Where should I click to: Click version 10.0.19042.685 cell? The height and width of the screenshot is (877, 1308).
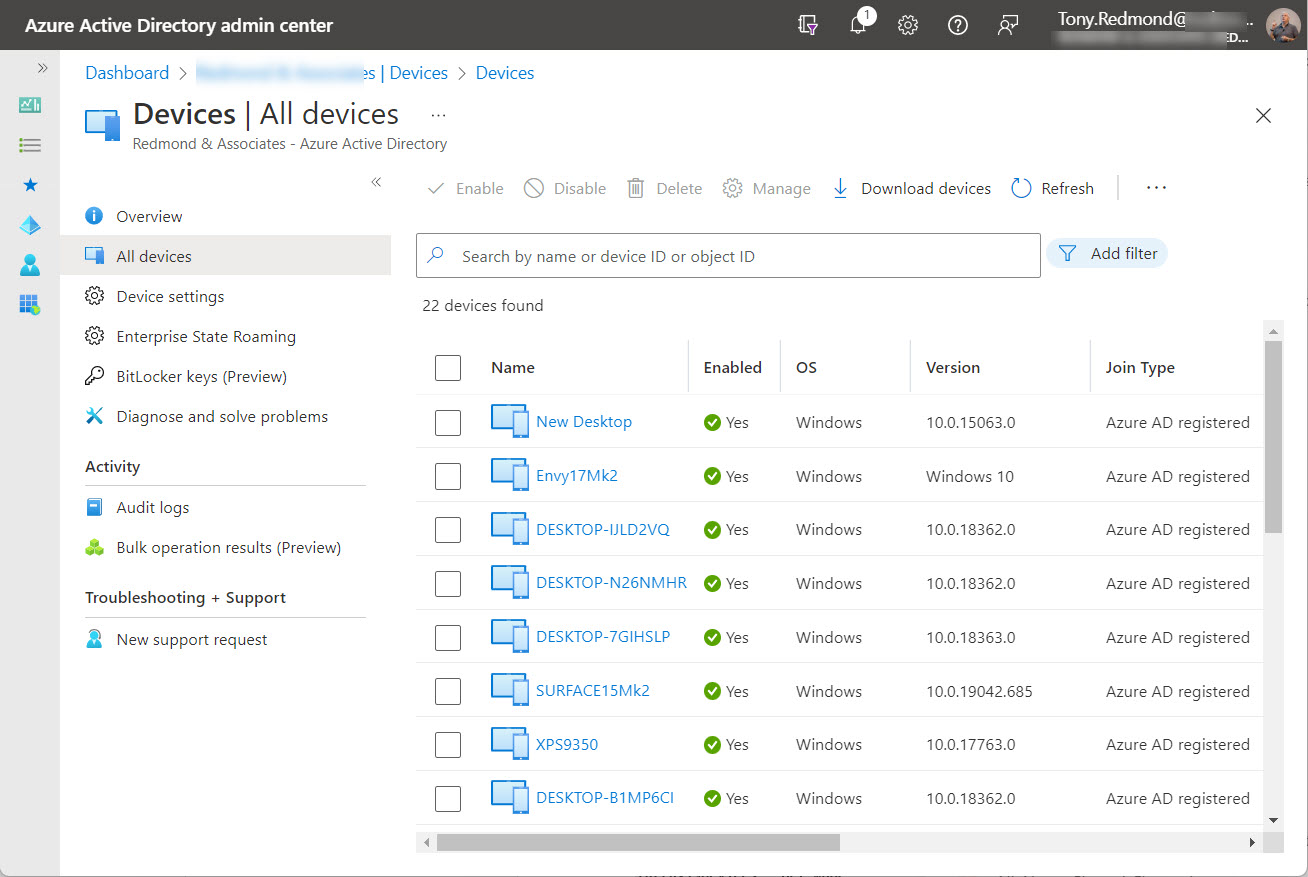(x=979, y=691)
